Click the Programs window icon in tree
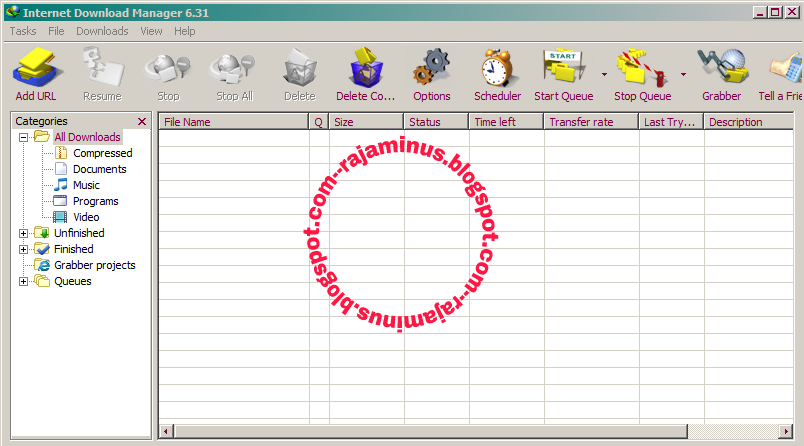This screenshot has height=446, width=804. pyautogui.click(x=60, y=200)
